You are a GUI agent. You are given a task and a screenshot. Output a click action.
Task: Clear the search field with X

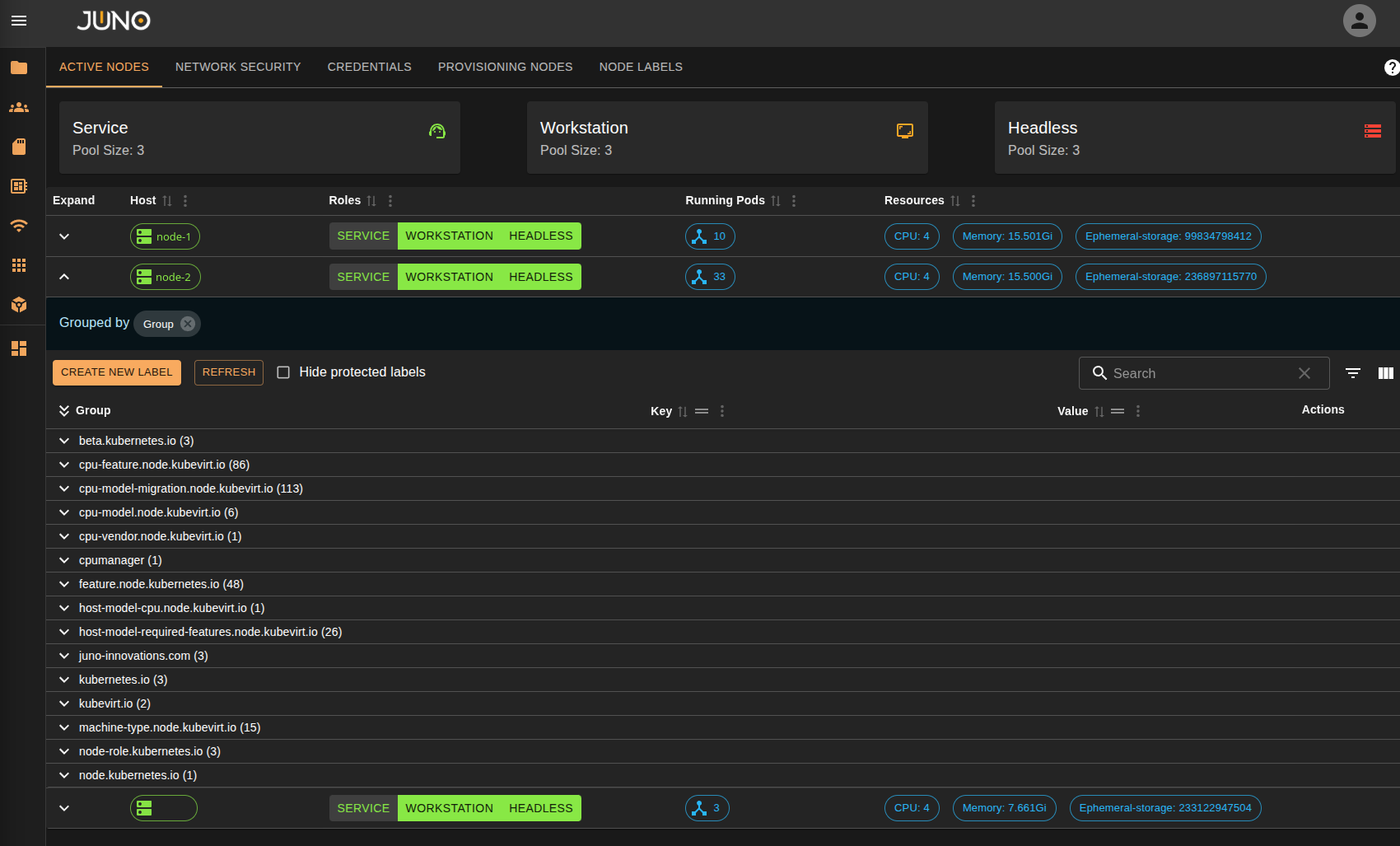point(1304,373)
